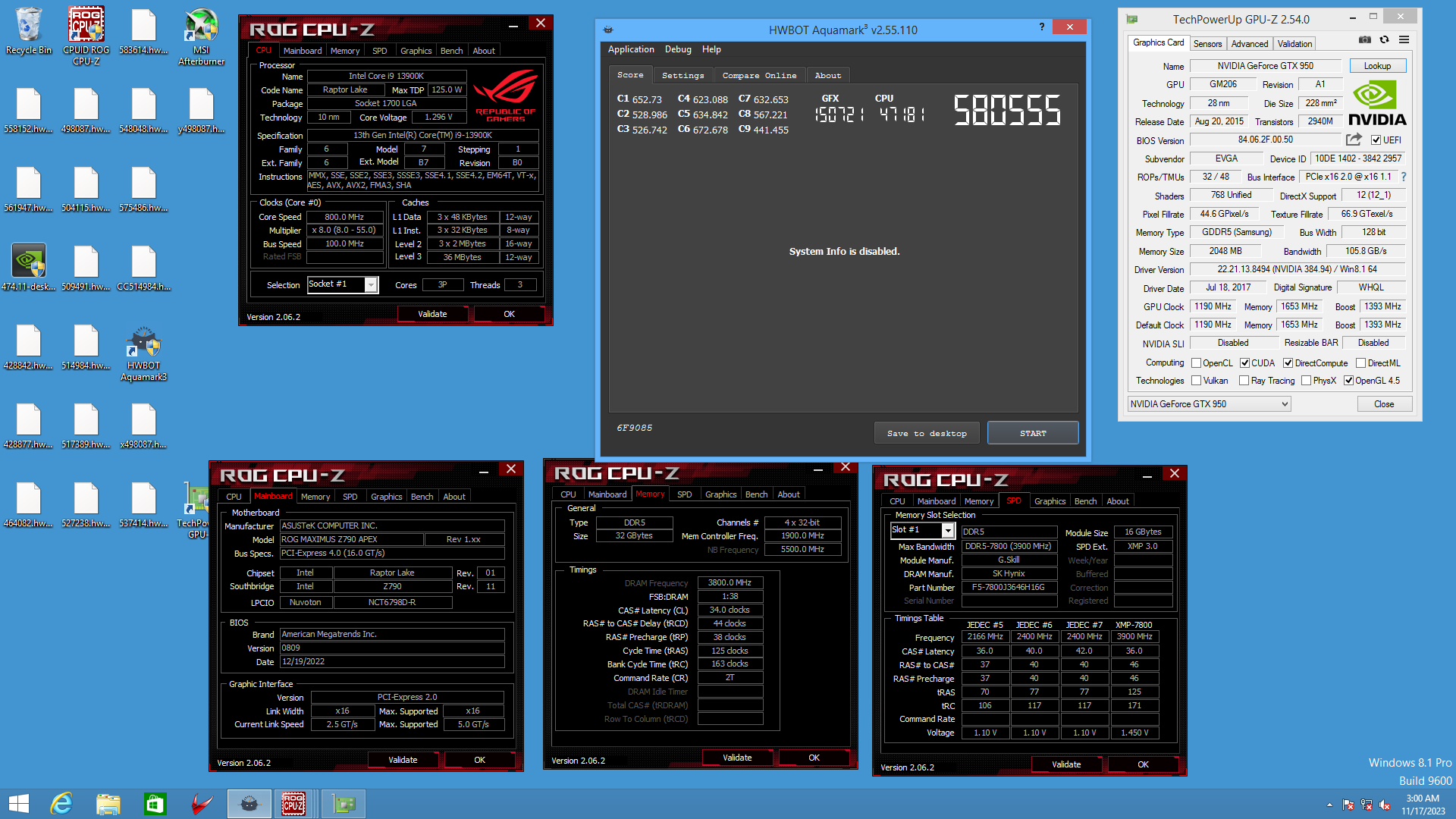1456x819 pixels.
Task: Select the 583614.hw... file on desktop
Action: 144,32
